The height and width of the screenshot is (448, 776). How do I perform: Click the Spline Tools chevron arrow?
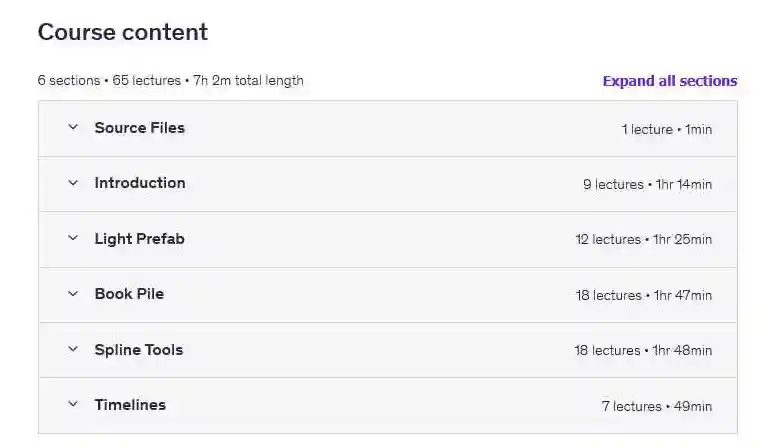(x=72, y=350)
